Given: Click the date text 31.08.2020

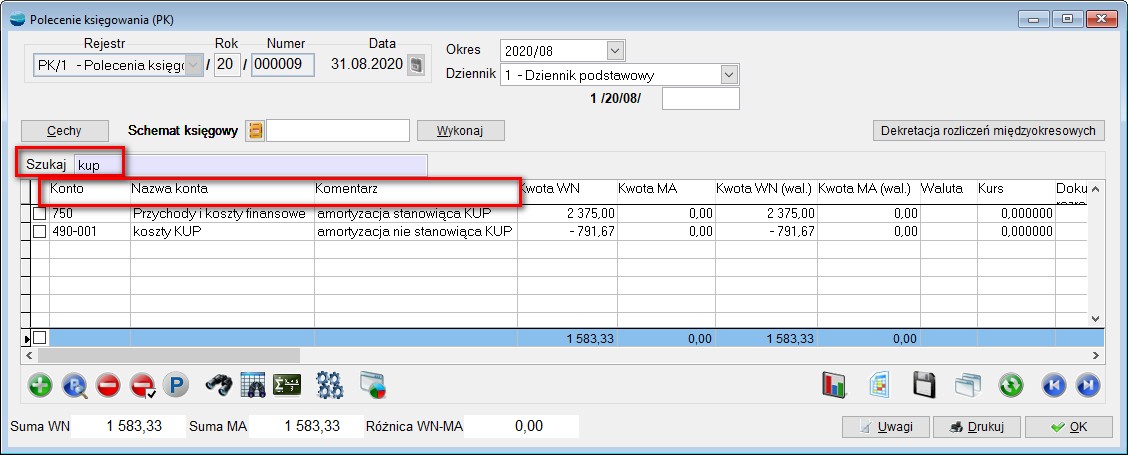Looking at the screenshot, I should pos(367,65).
